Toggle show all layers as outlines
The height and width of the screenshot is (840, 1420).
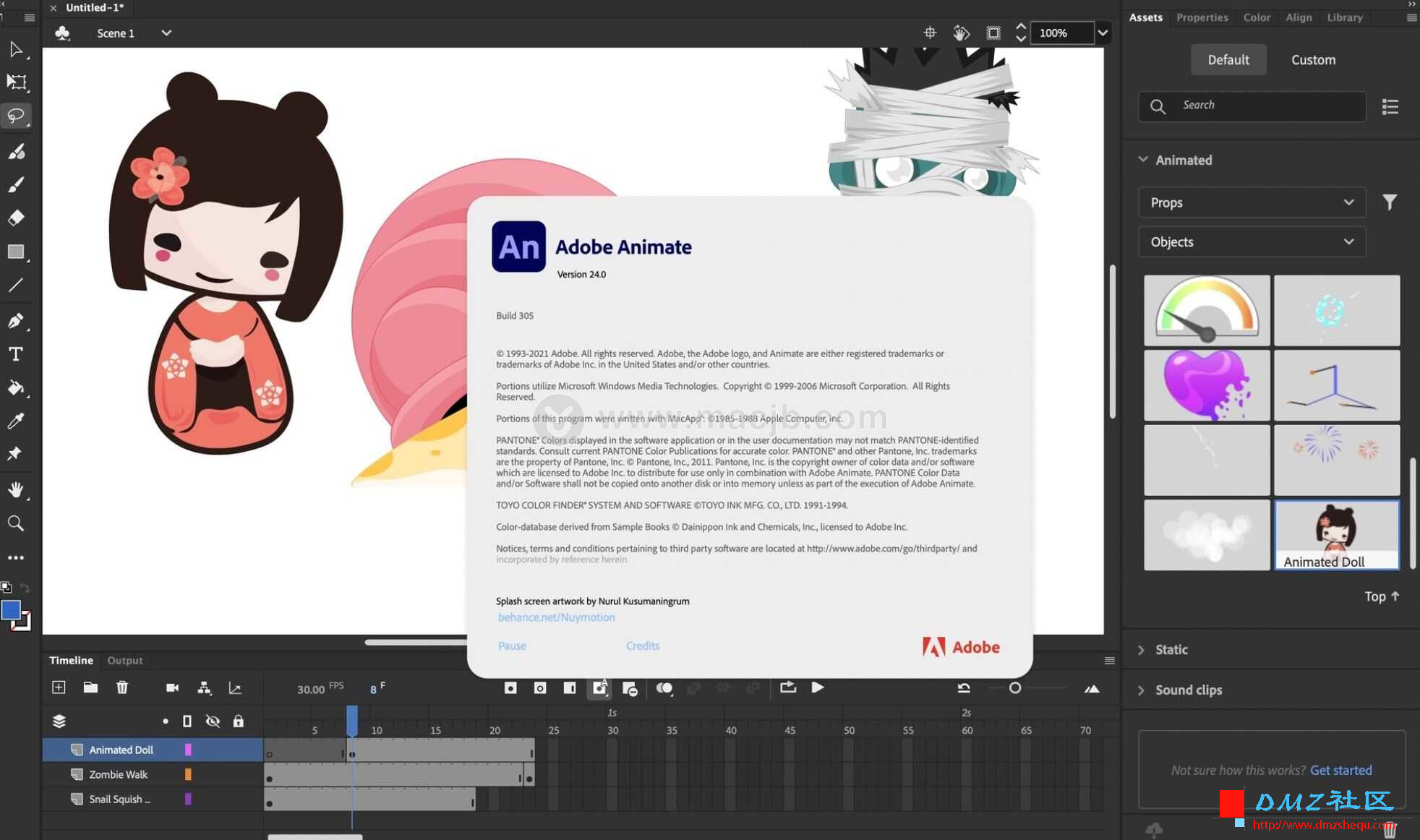click(187, 721)
